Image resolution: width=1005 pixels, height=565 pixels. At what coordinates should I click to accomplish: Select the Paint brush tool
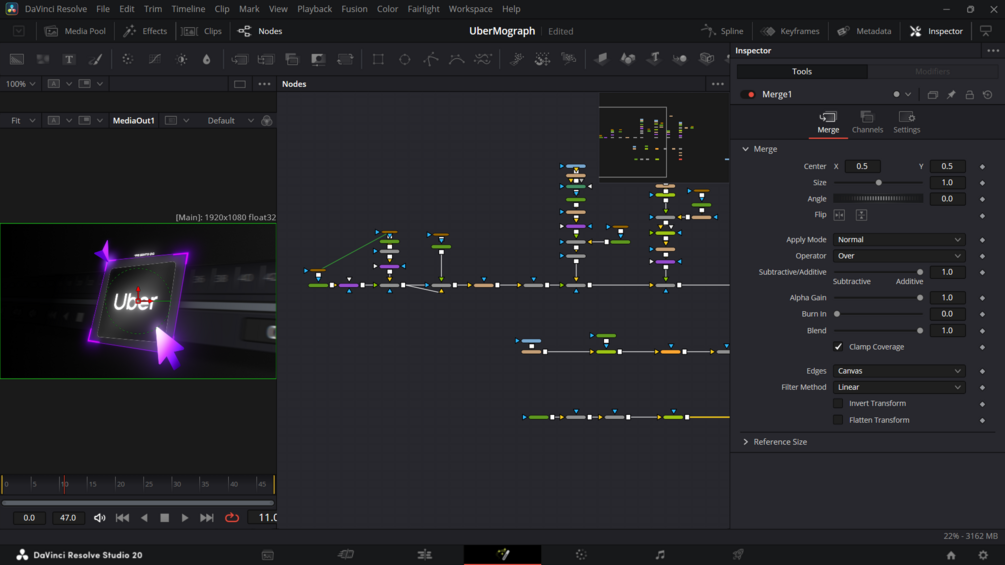point(95,59)
